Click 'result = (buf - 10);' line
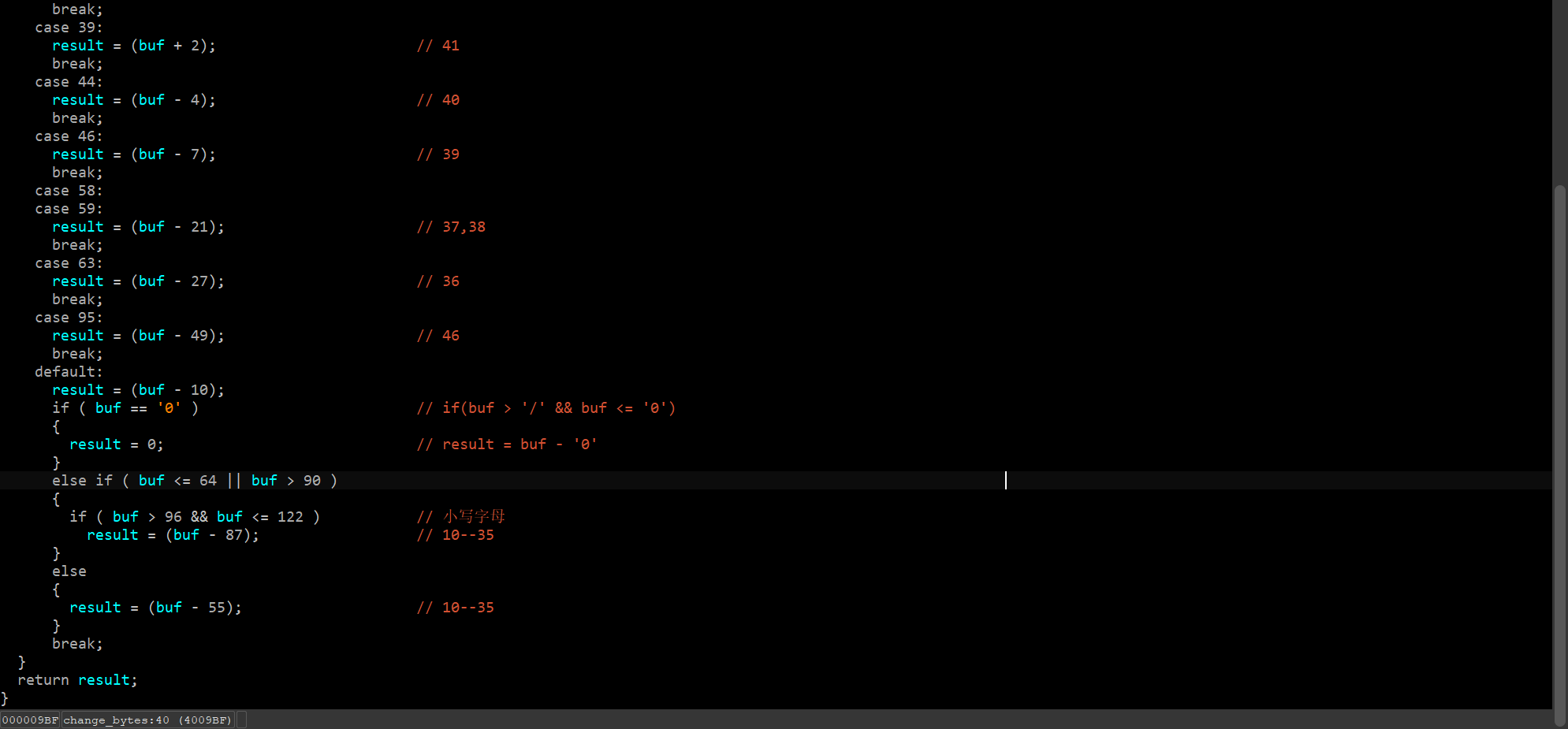Viewport: 1568px width, 729px height. tap(138, 390)
